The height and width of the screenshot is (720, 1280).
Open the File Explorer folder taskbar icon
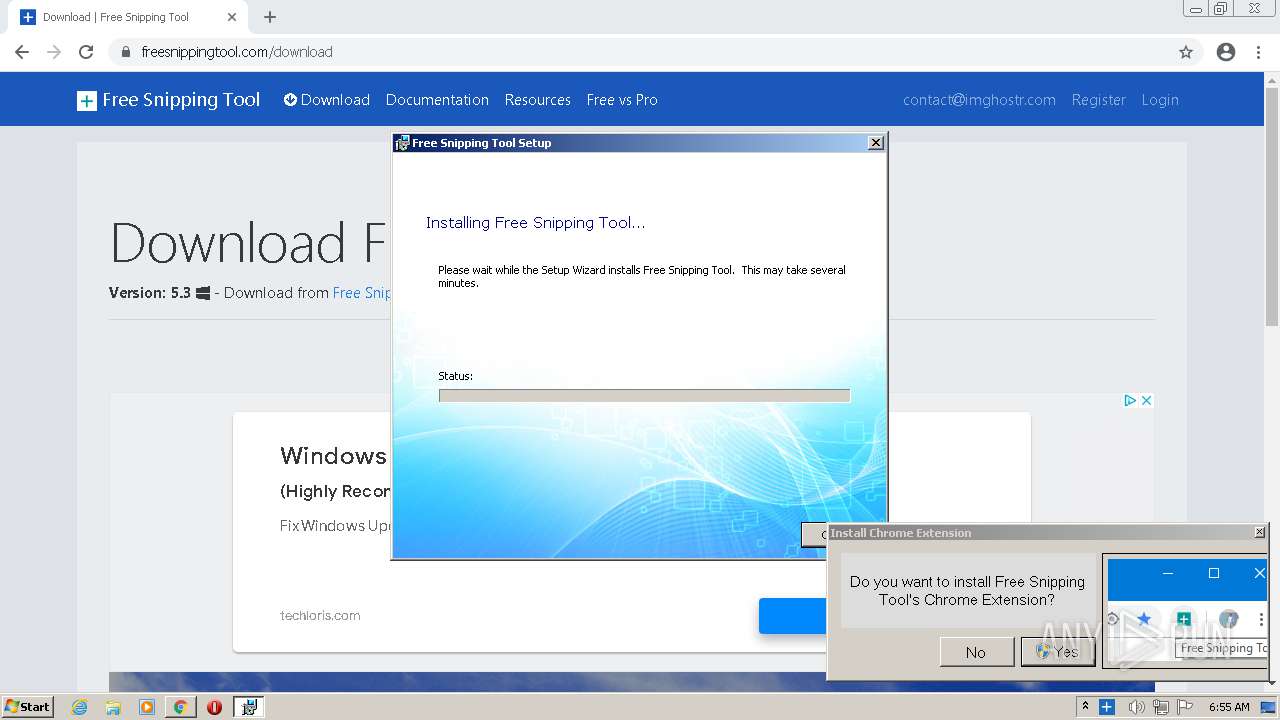[113, 707]
